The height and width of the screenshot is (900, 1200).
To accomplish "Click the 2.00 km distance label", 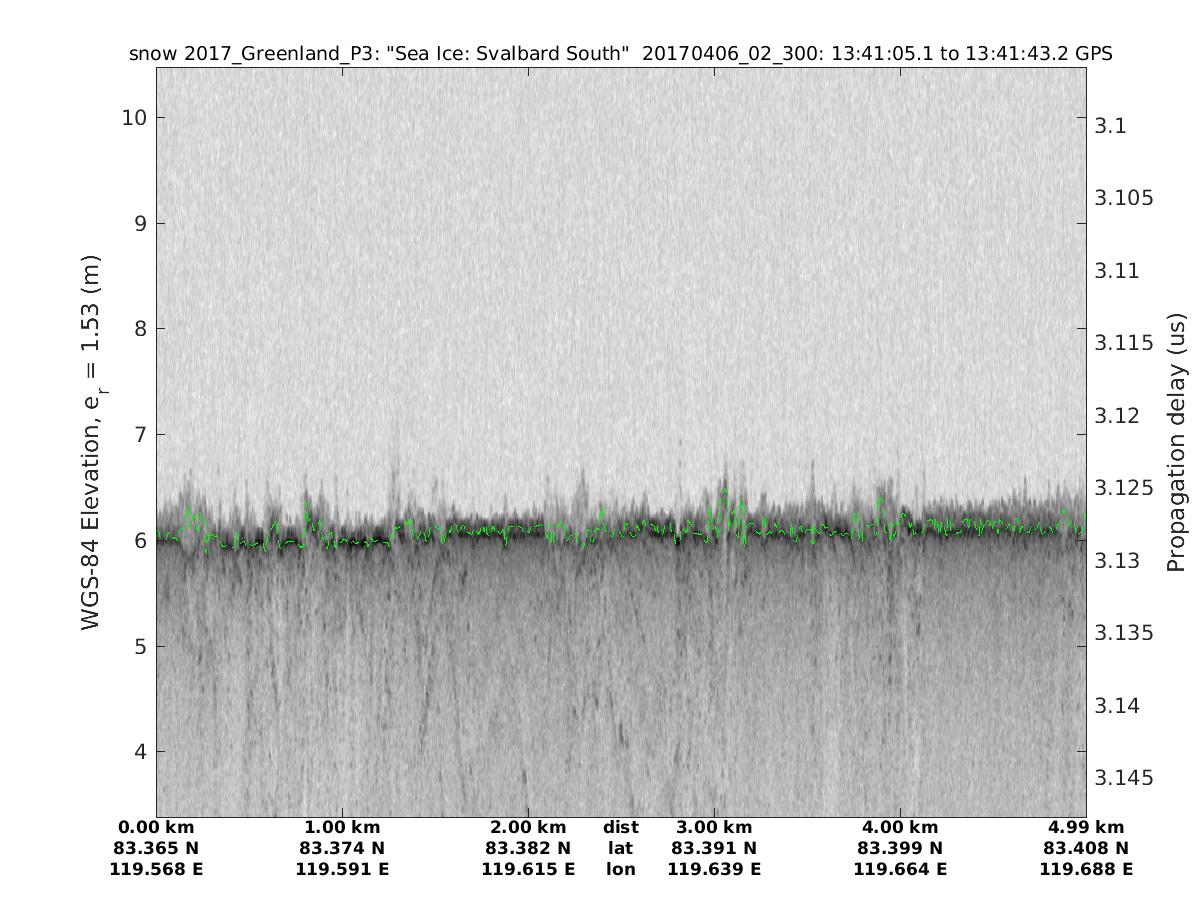I will click(x=528, y=827).
